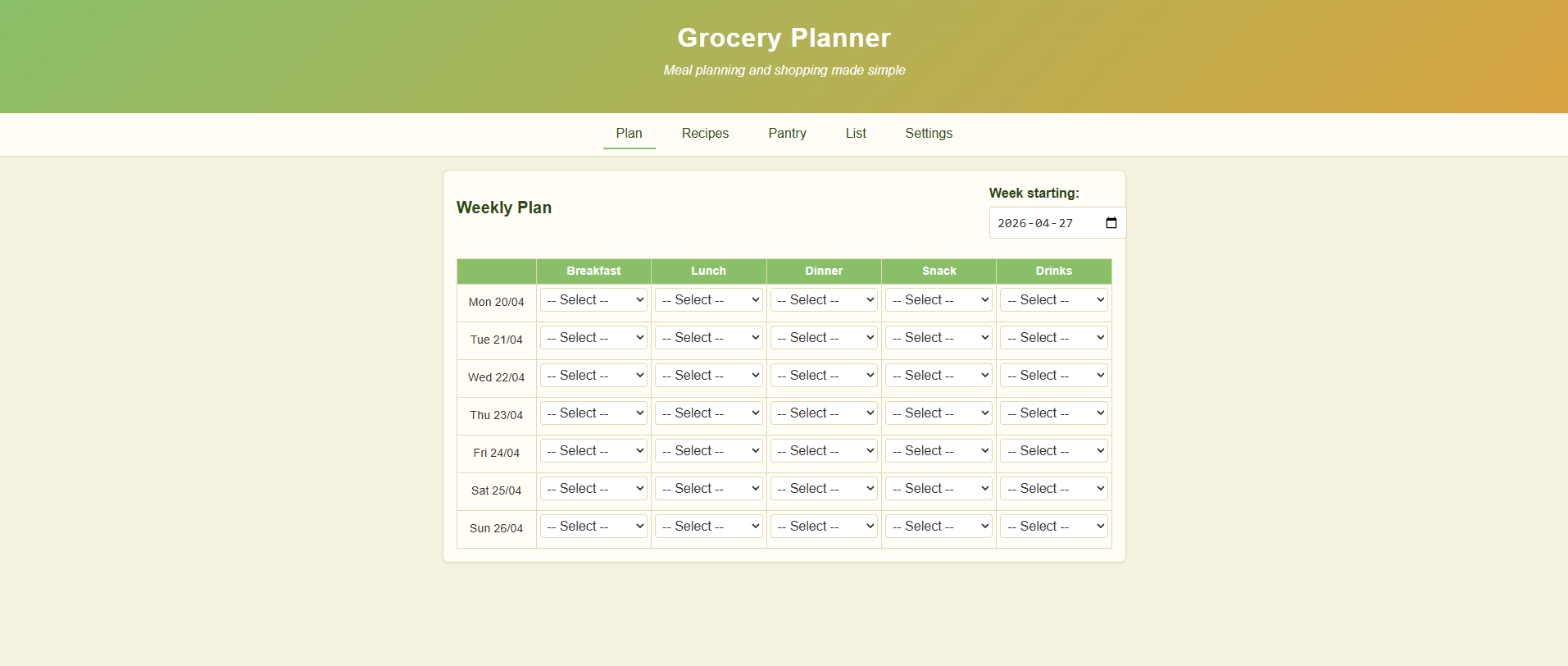
Task: Open Monday 20/04 Snack dropdown
Action: [939, 300]
